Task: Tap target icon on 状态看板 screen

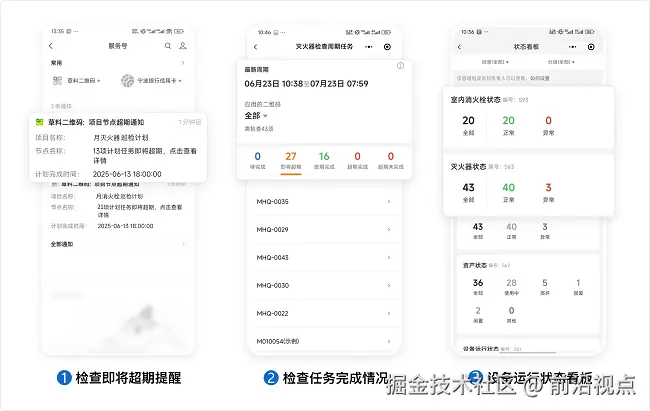Action: [591, 47]
